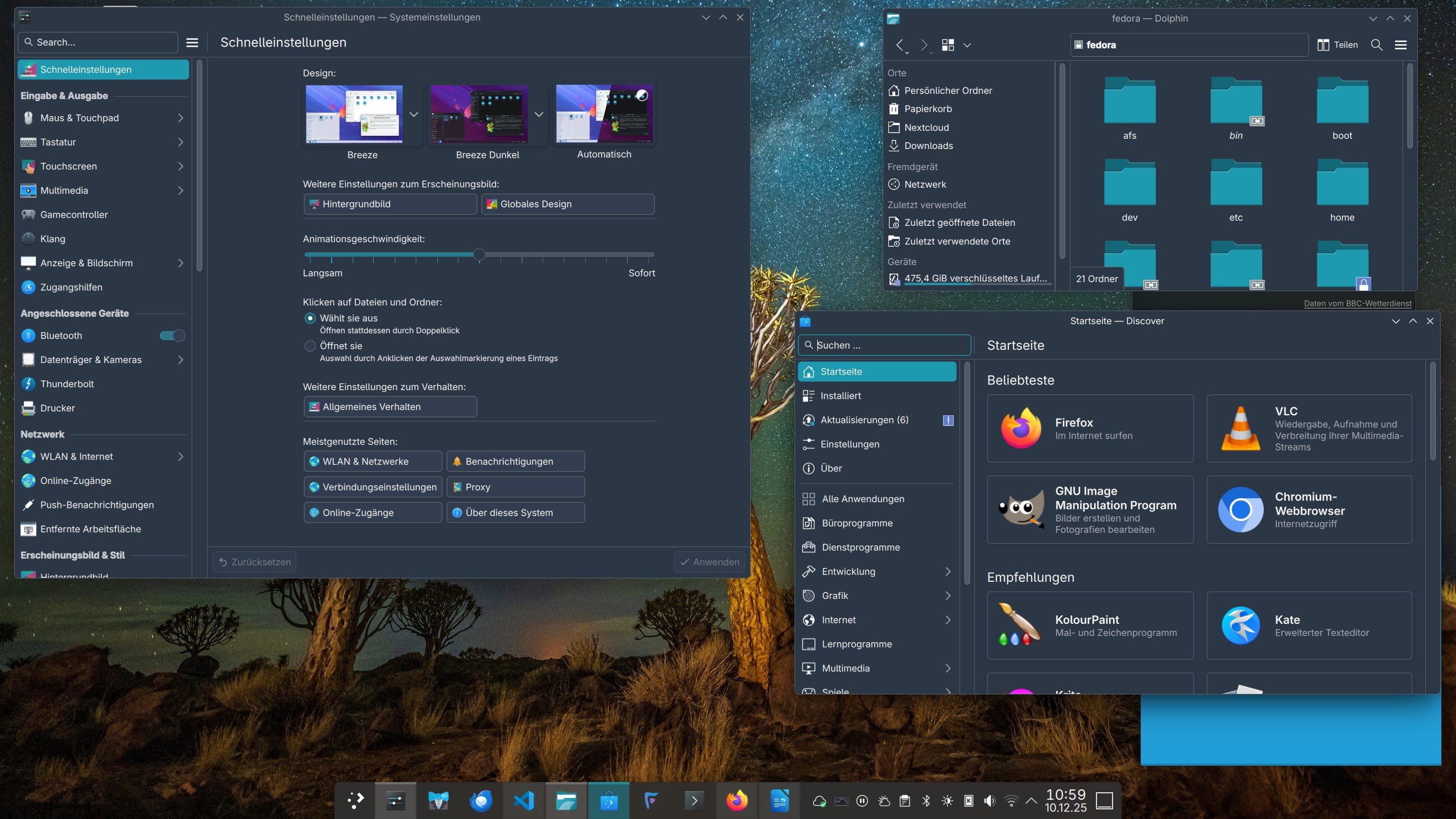Click Dolphin's search magnifier icon
1456x819 pixels.
(x=1376, y=45)
